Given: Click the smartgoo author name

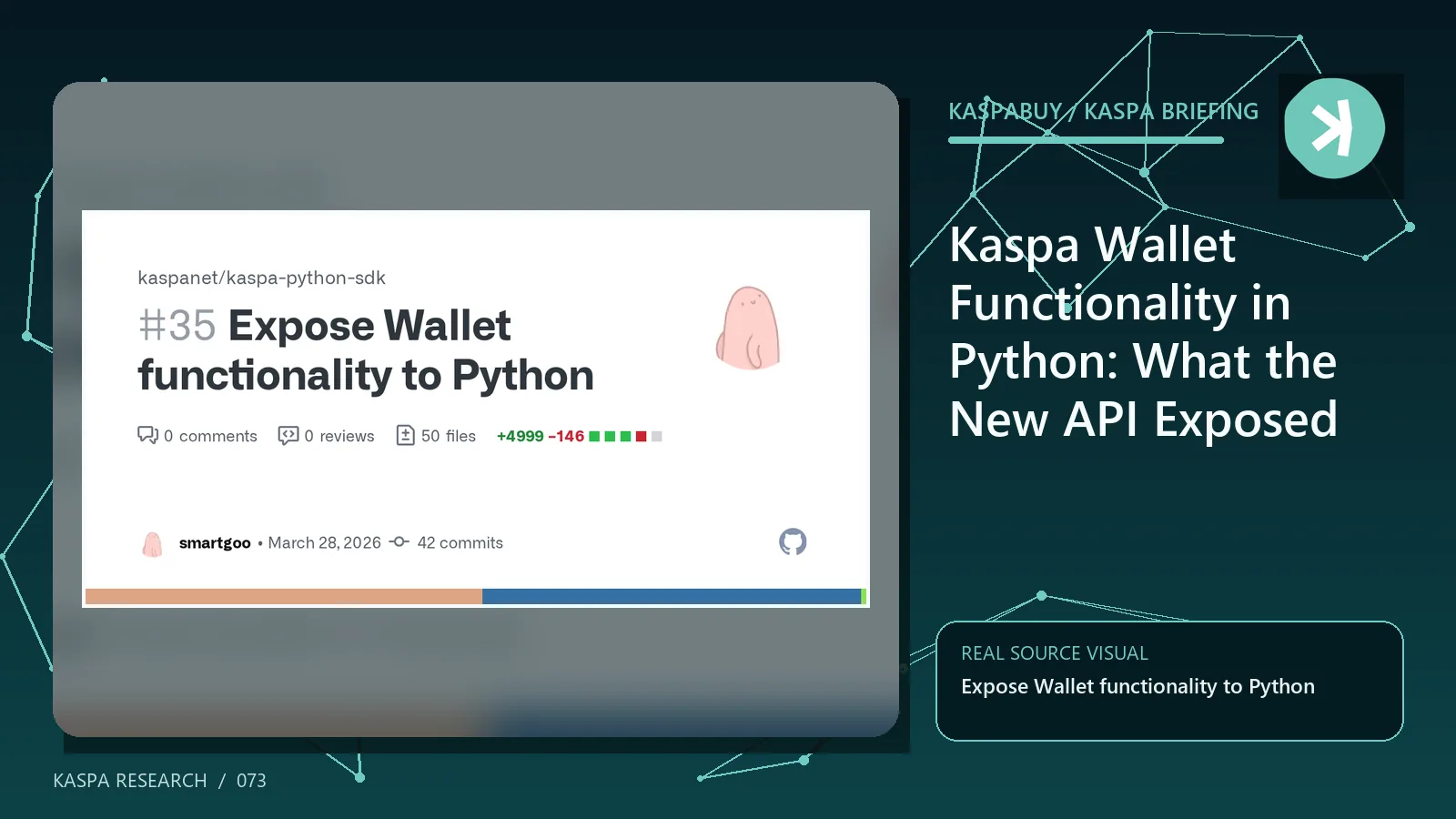Looking at the screenshot, I should [215, 542].
